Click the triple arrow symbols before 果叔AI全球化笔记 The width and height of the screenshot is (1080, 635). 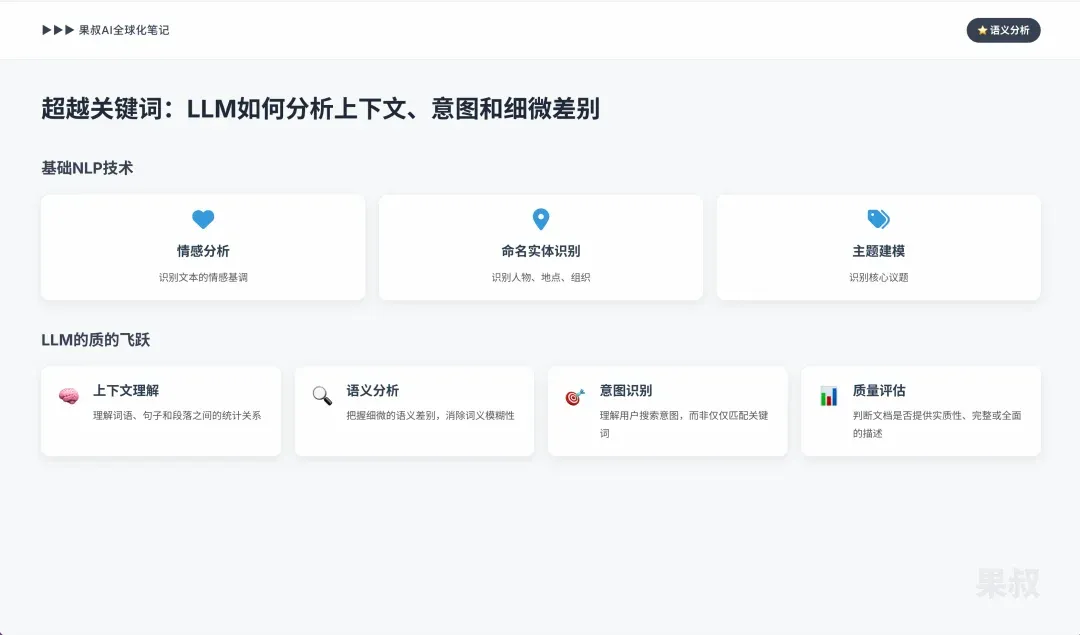click(58, 30)
